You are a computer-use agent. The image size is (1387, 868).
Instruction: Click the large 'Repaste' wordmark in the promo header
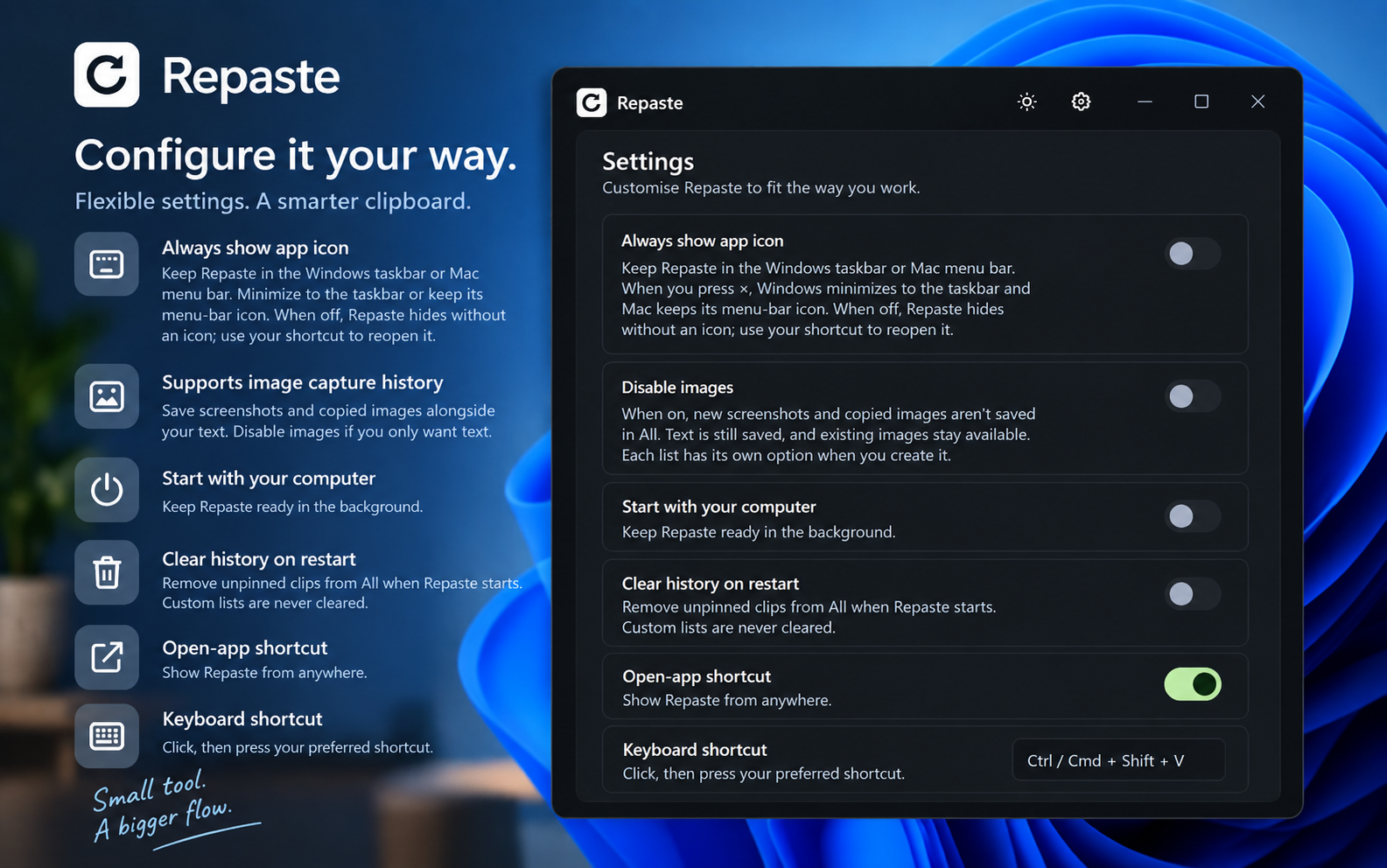(250, 77)
